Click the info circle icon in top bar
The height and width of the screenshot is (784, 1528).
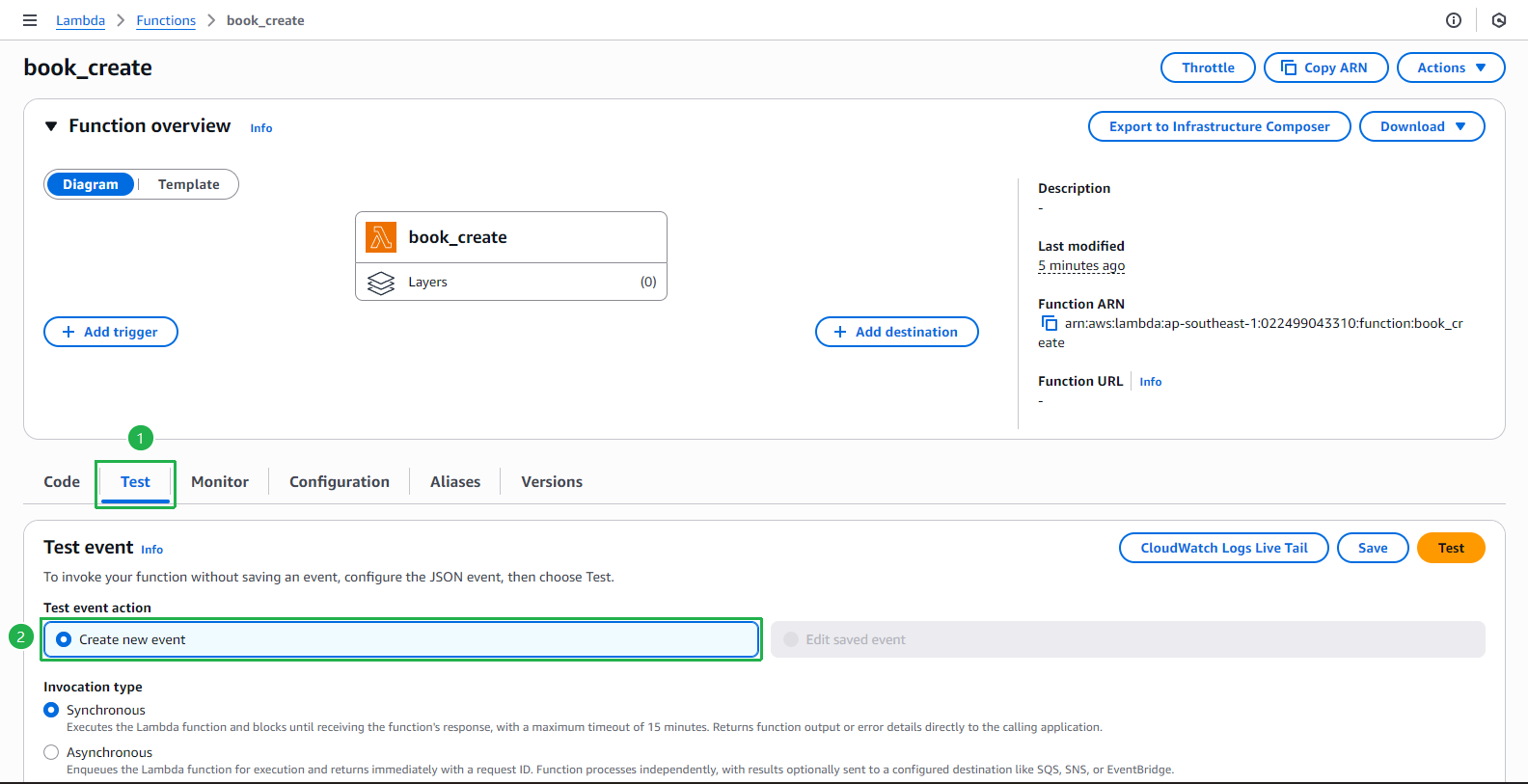(1454, 20)
